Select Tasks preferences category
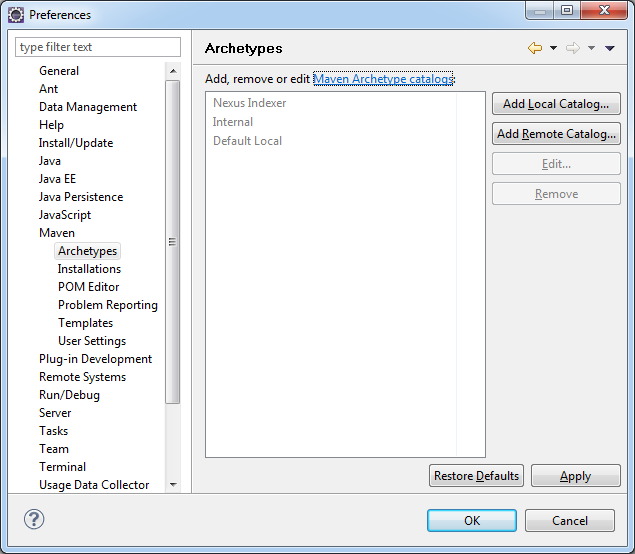The height and width of the screenshot is (554, 635). click(53, 431)
